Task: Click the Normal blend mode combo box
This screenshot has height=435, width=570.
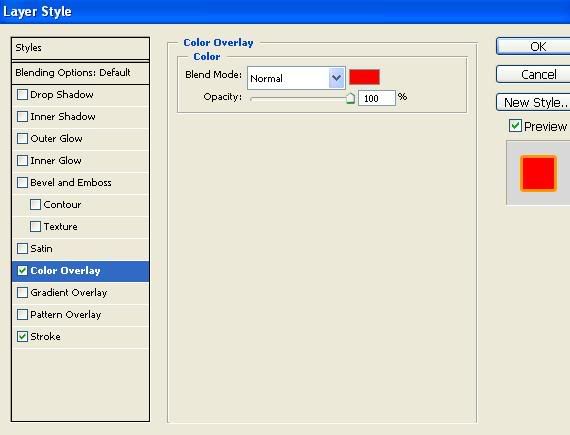Action: pos(296,78)
